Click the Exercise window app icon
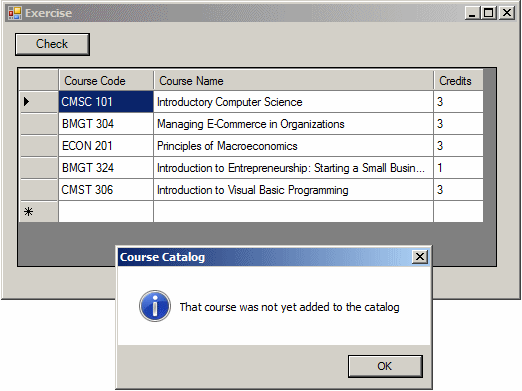The image size is (522, 391). pos(15,13)
